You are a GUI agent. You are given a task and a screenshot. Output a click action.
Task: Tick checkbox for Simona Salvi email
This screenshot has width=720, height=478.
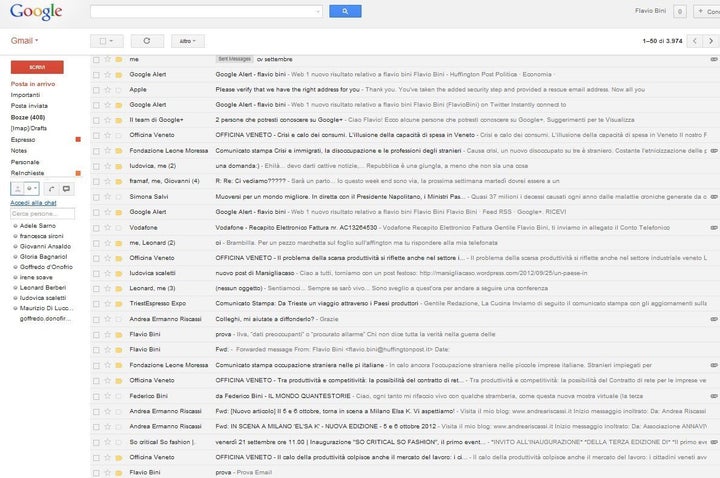coord(96,197)
